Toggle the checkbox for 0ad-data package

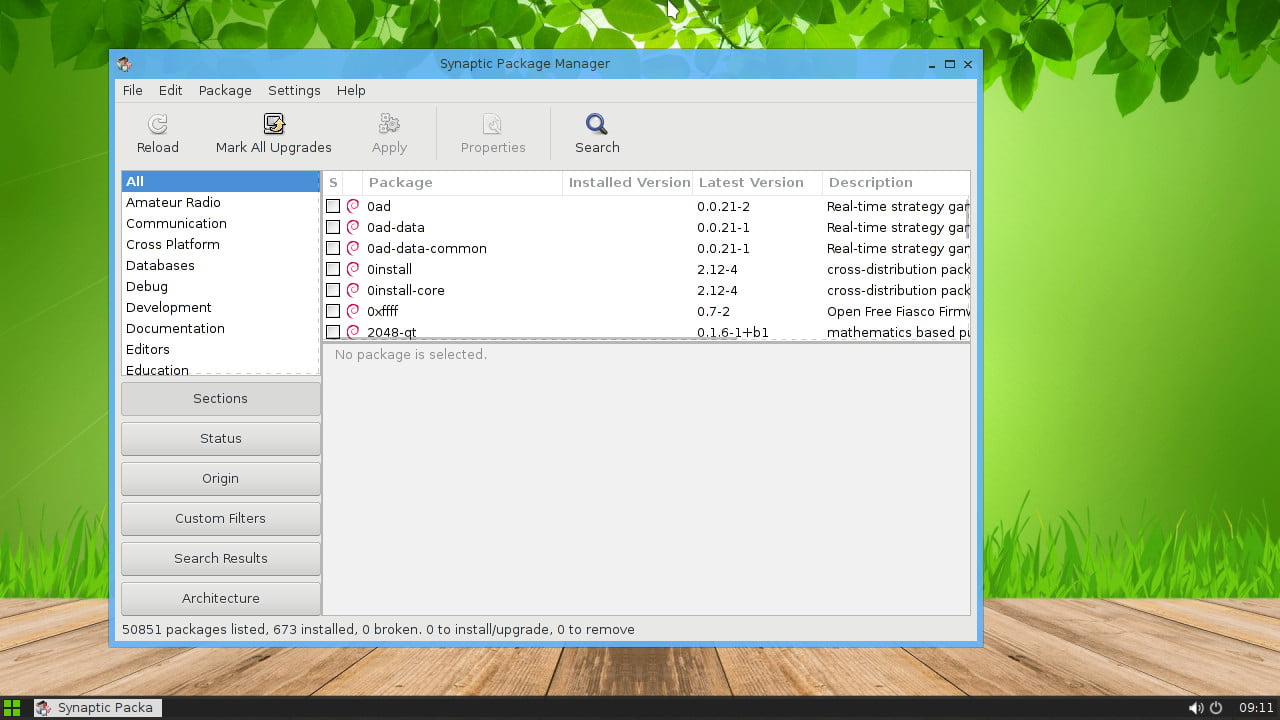[x=333, y=227]
